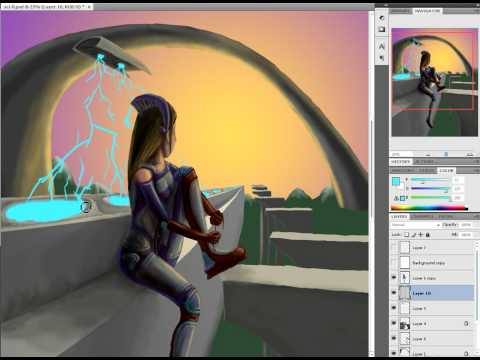Switch to the Color tab
Screen dimensions: 480x360
(x=446, y=170)
